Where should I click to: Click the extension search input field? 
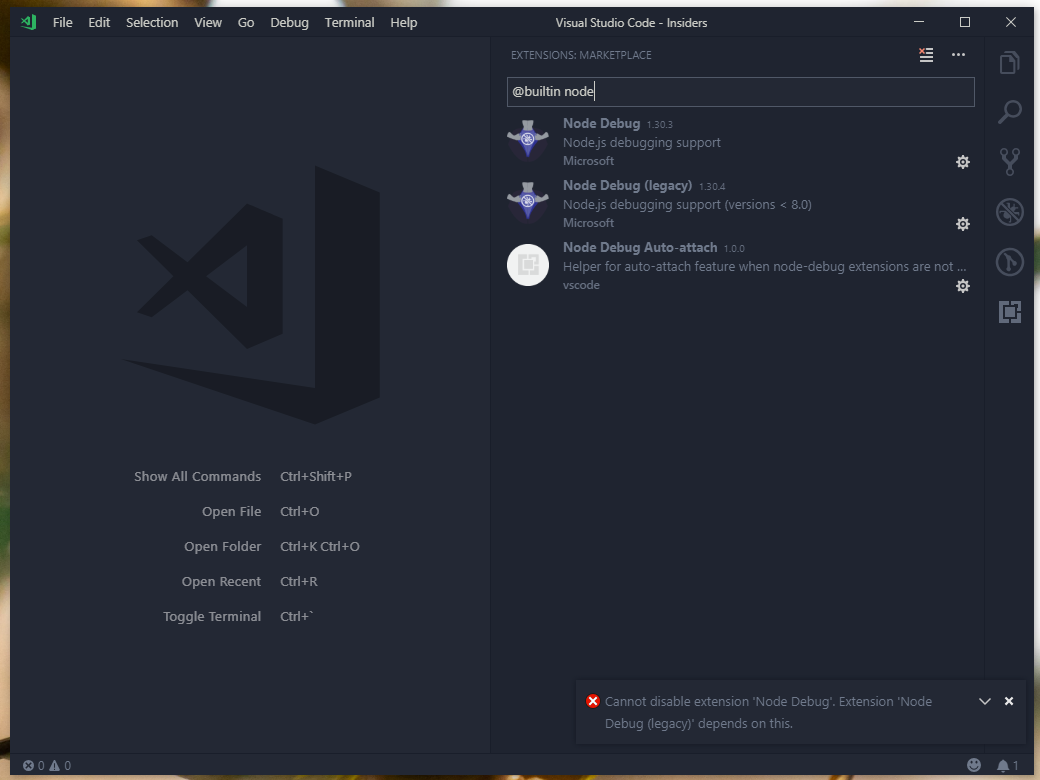pos(740,91)
